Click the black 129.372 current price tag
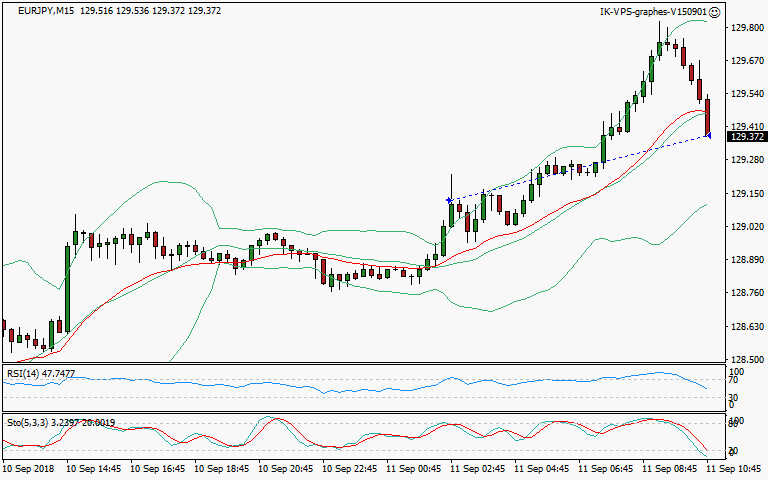768x480 pixels. point(747,137)
